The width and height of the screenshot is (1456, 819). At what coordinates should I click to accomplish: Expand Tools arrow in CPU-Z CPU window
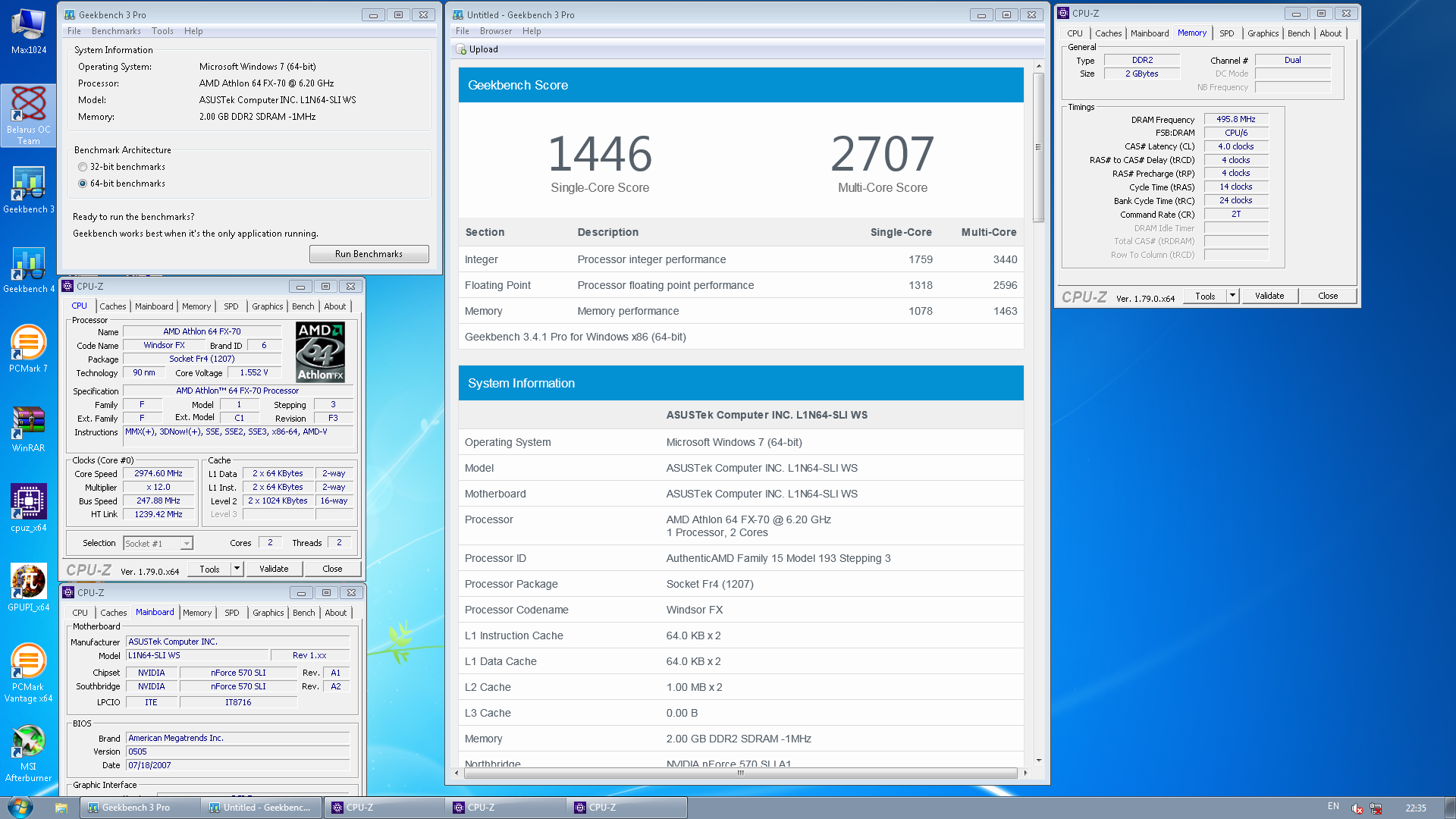237,568
